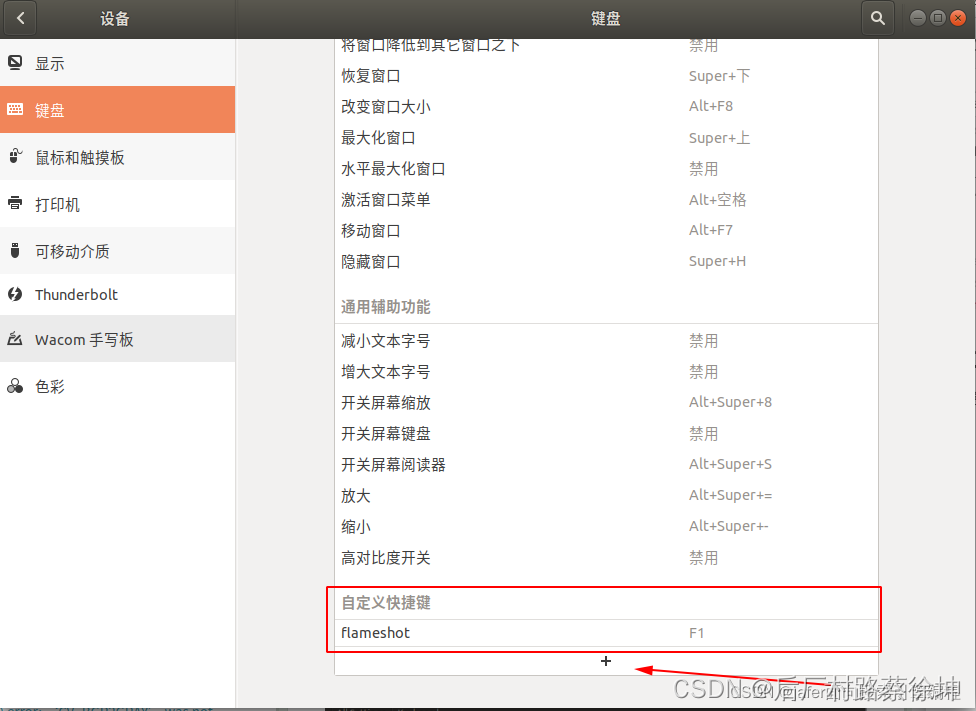This screenshot has width=976, height=711.
Task: Maximize the settings window
Action: (938, 18)
